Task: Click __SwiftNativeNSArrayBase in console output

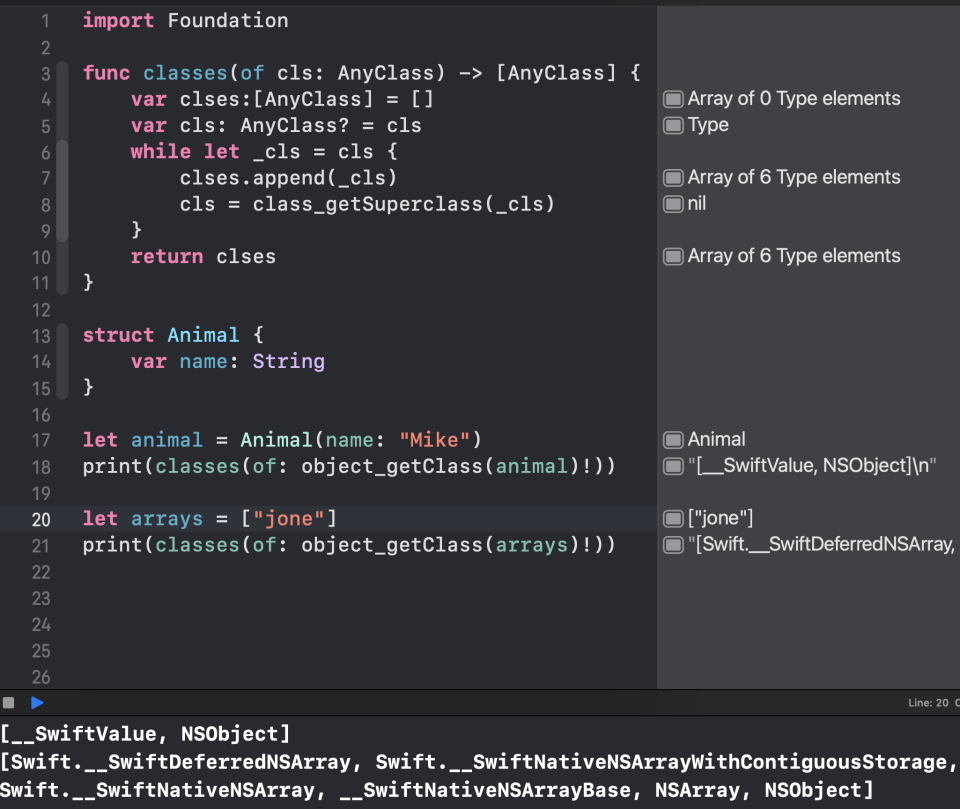Action: (484, 790)
